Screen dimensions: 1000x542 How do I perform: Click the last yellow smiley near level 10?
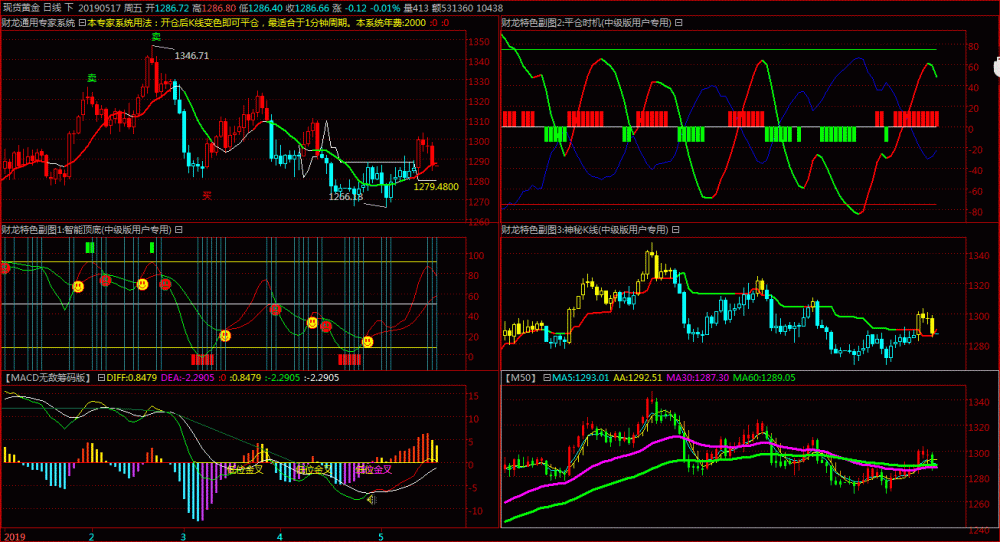pyautogui.click(x=367, y=342)
